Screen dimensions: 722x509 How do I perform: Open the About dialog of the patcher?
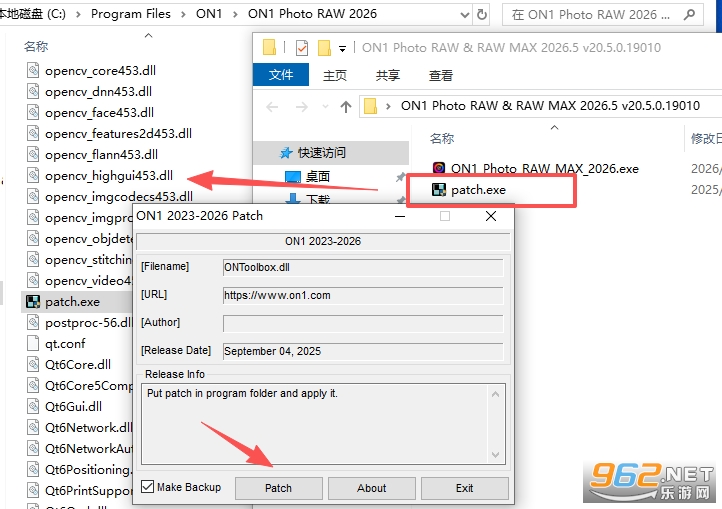point(372,488)
